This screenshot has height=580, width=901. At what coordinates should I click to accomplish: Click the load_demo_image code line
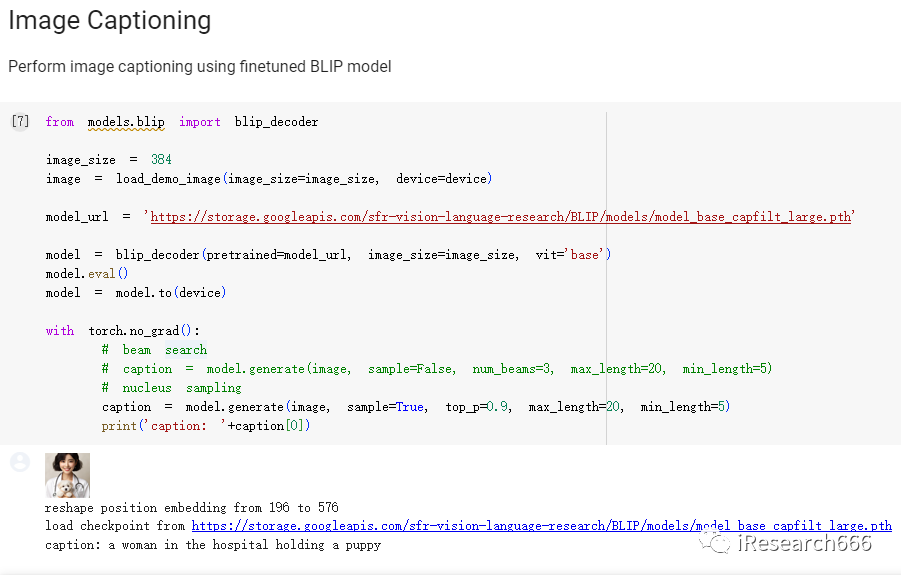click(x=269, y=179)
